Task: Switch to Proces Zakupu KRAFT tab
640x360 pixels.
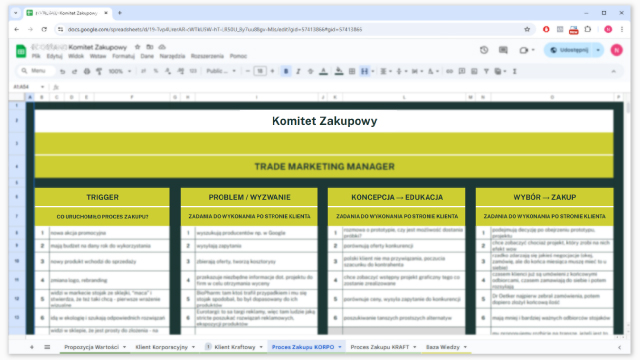Action: pyautogui.click(x=383, y=347)
